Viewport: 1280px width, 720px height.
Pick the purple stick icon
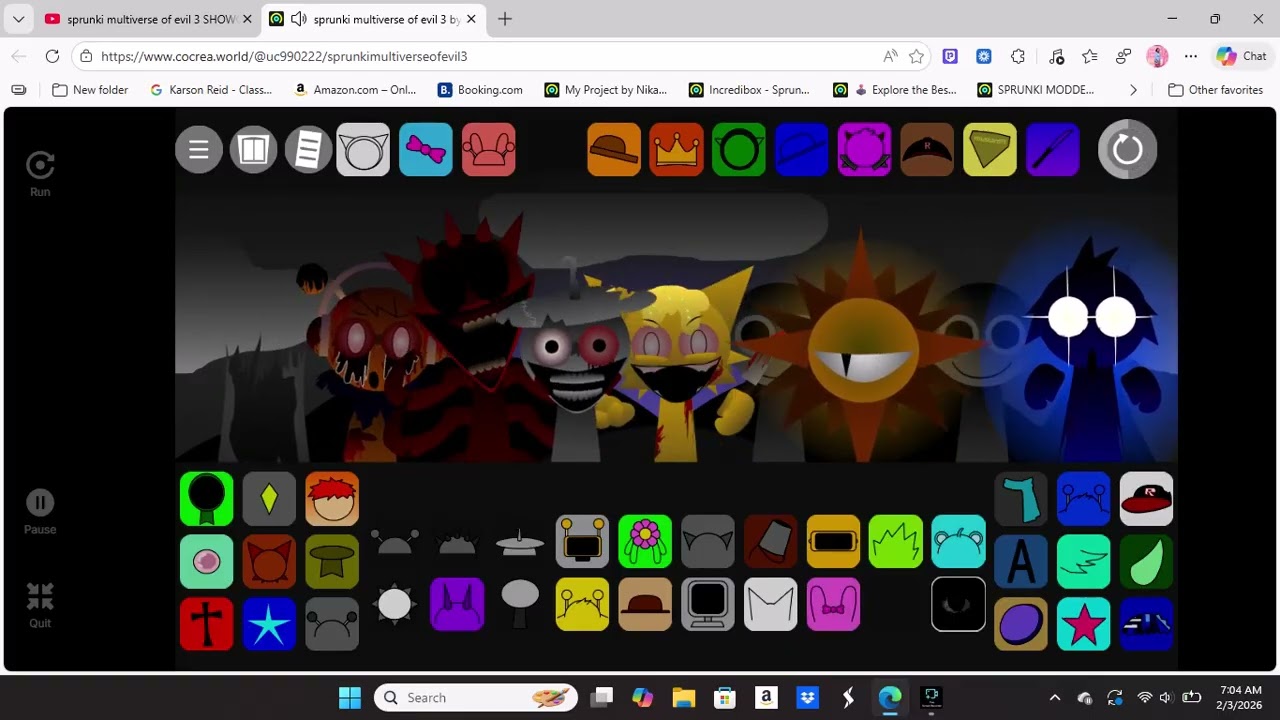tap(1052, 150)
